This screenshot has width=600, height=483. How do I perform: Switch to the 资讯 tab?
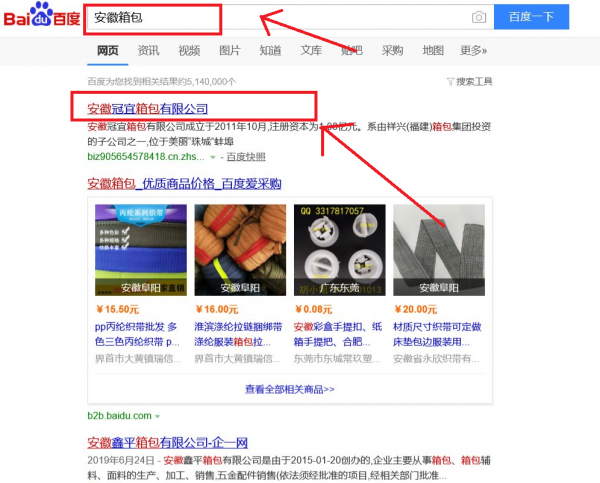pos(148,50)
